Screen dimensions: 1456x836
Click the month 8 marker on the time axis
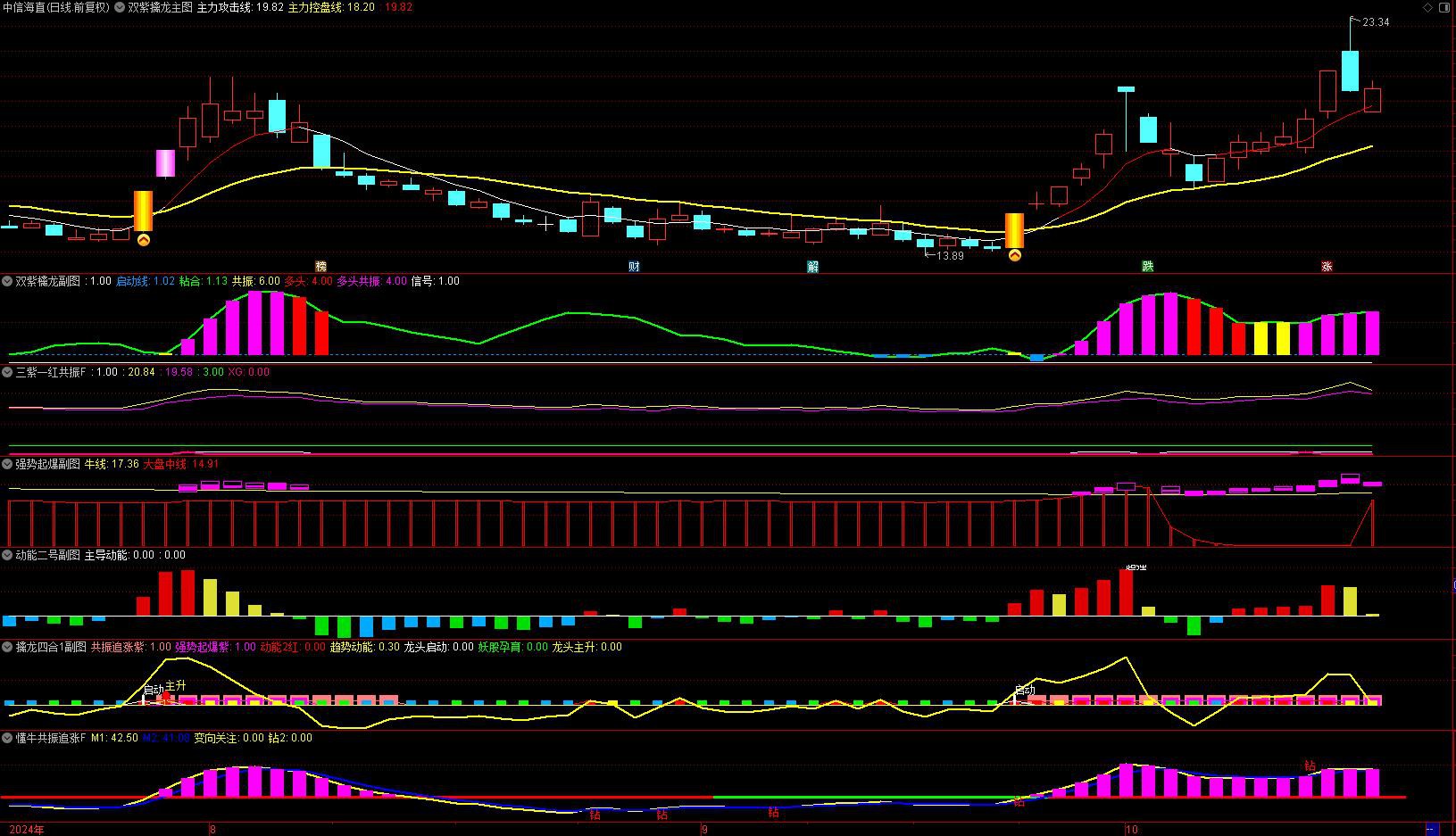point(212,829)
